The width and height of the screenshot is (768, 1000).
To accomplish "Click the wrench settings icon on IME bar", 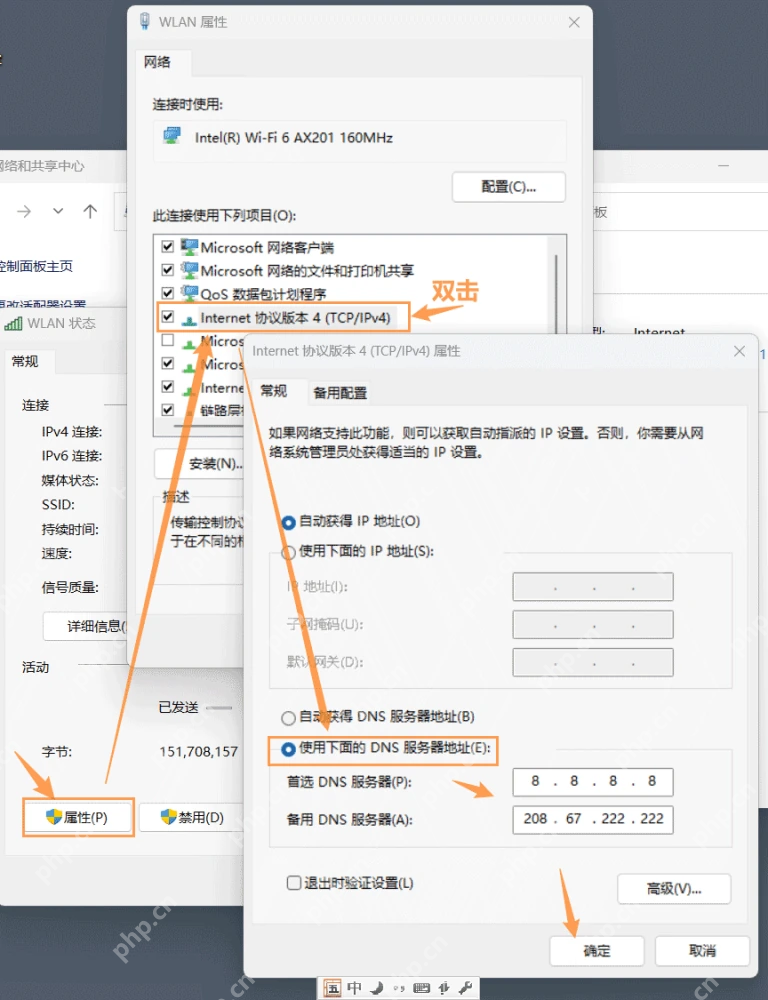I will 466,989.
